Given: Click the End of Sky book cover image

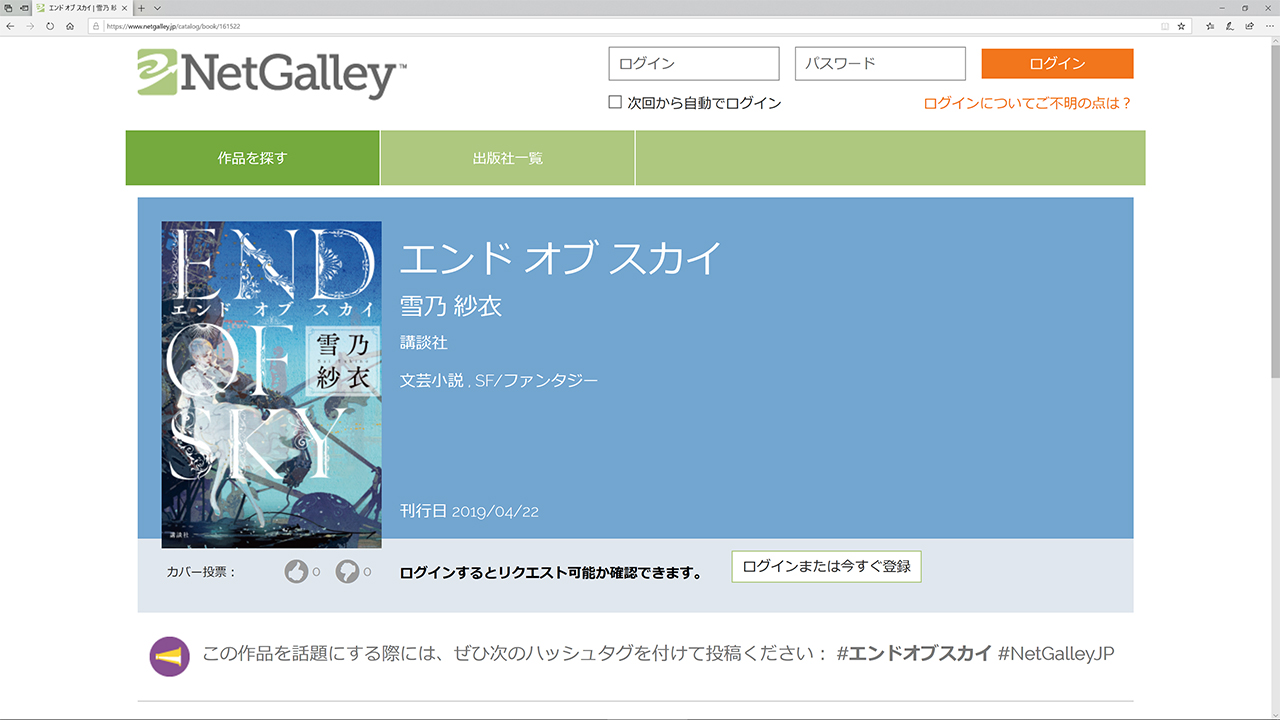Looking at the screenshot, I should click(x=271, y=384).
